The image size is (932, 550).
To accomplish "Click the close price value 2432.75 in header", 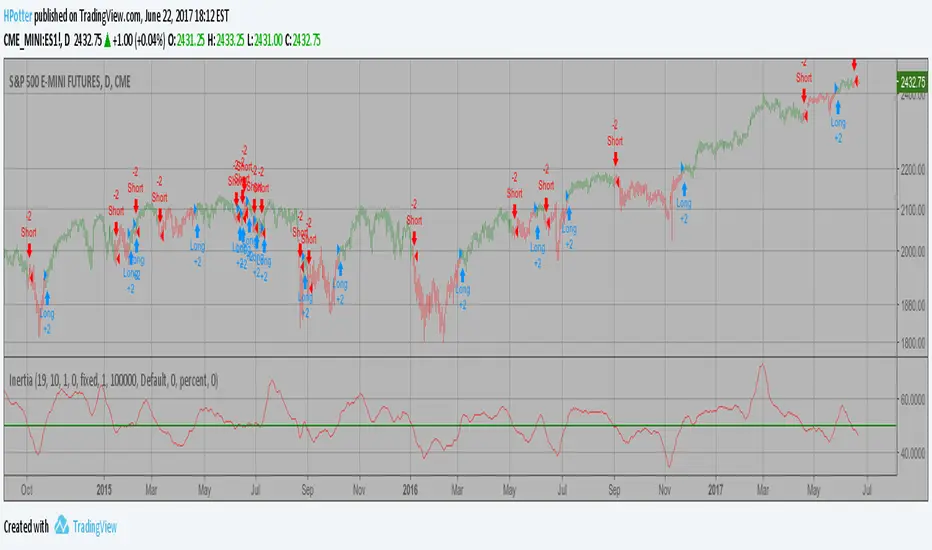I will click(x=307, y=40).
